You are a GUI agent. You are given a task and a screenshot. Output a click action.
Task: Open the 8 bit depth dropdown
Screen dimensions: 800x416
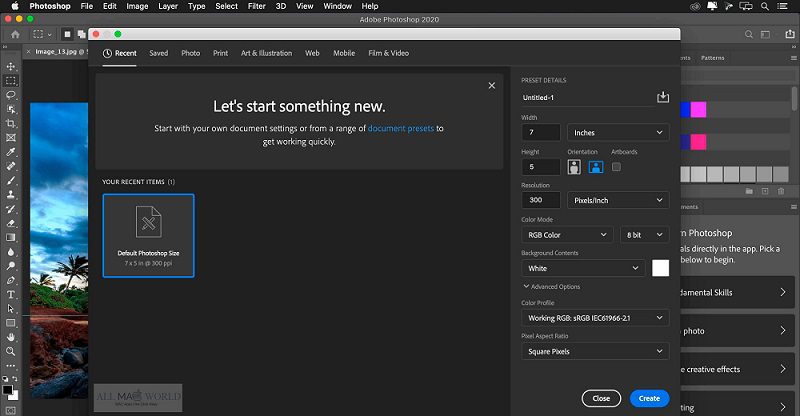point(644,235)
